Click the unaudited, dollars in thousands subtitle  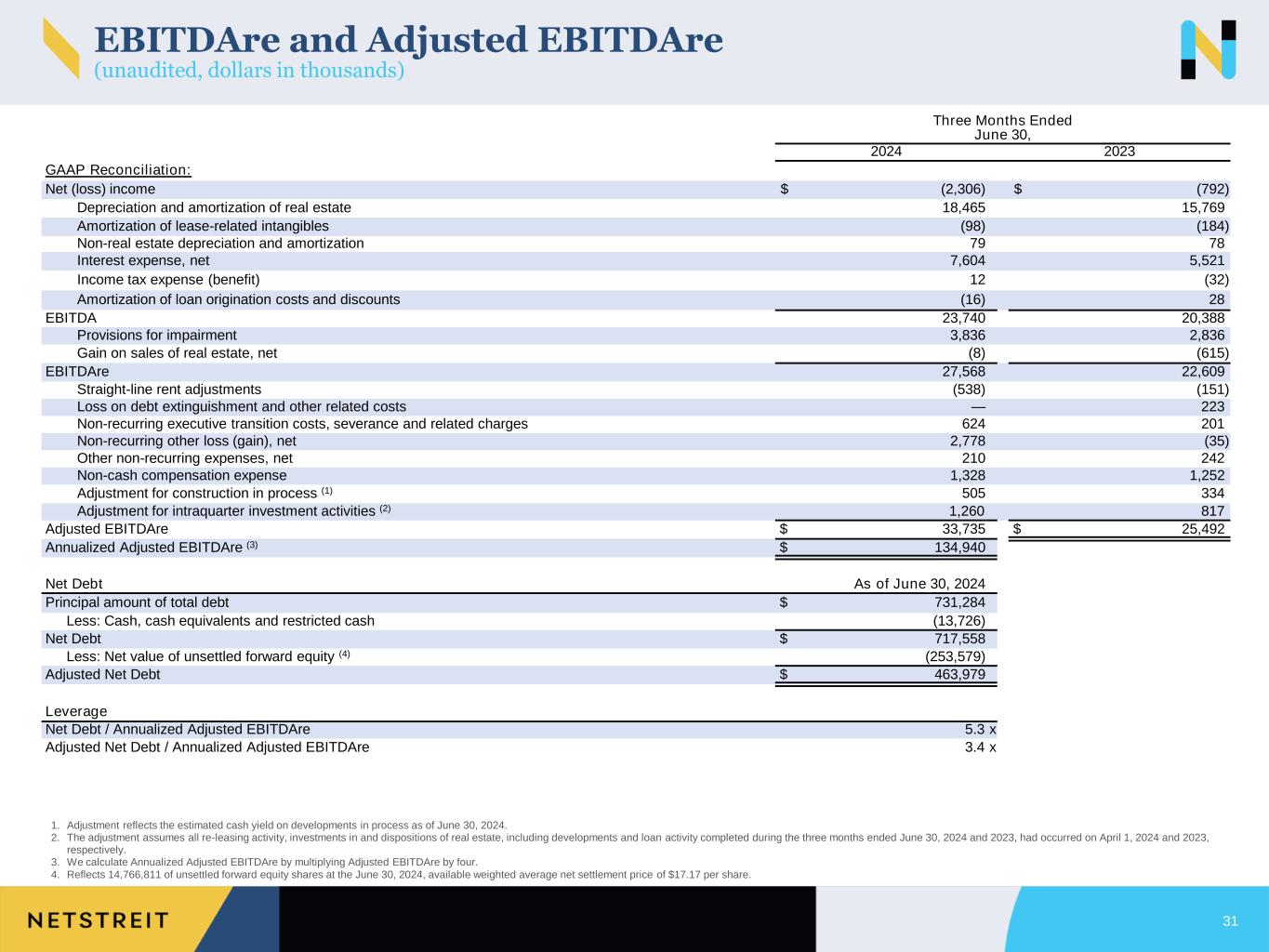point(249,71)
